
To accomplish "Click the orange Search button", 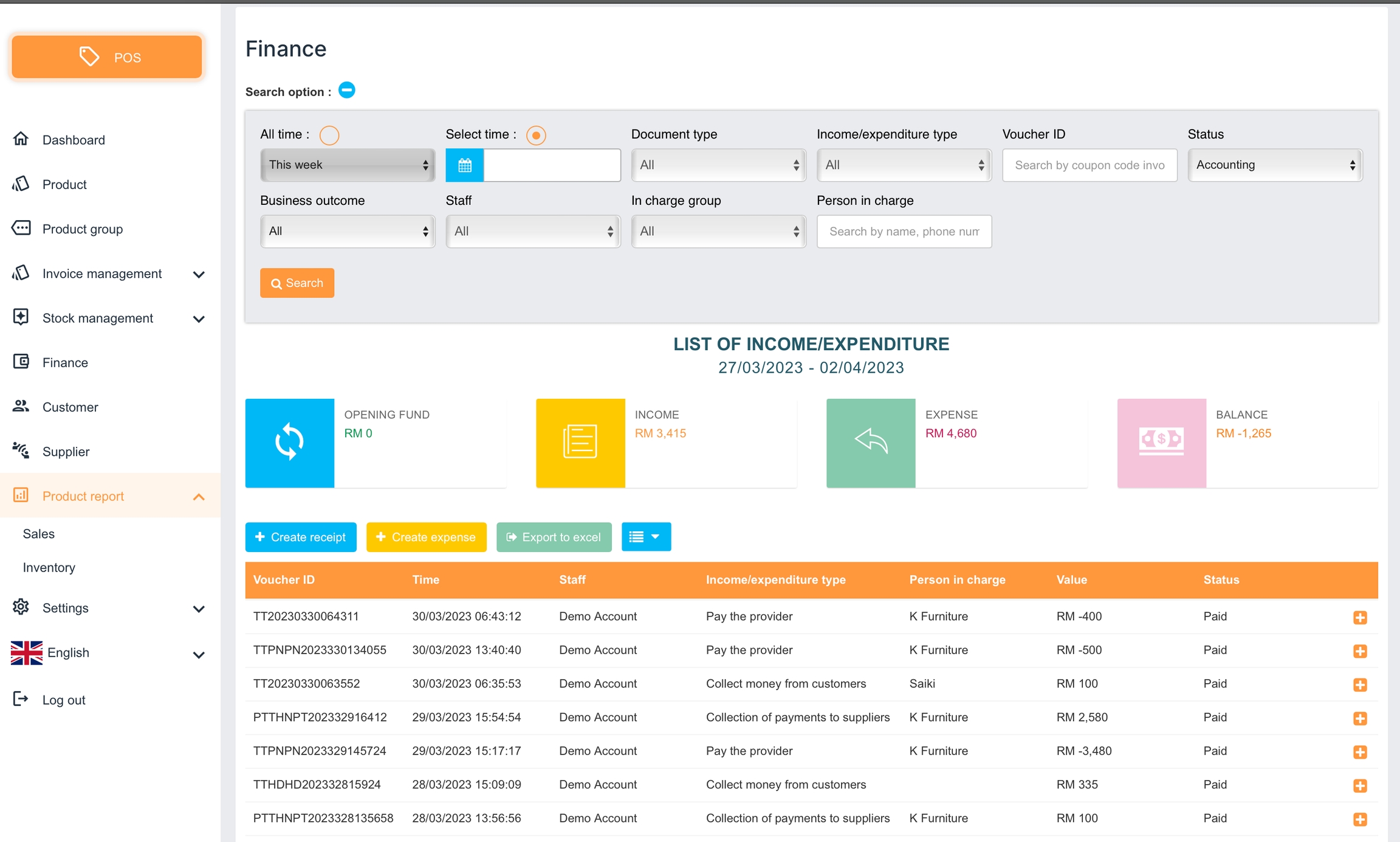I will 297,283.
